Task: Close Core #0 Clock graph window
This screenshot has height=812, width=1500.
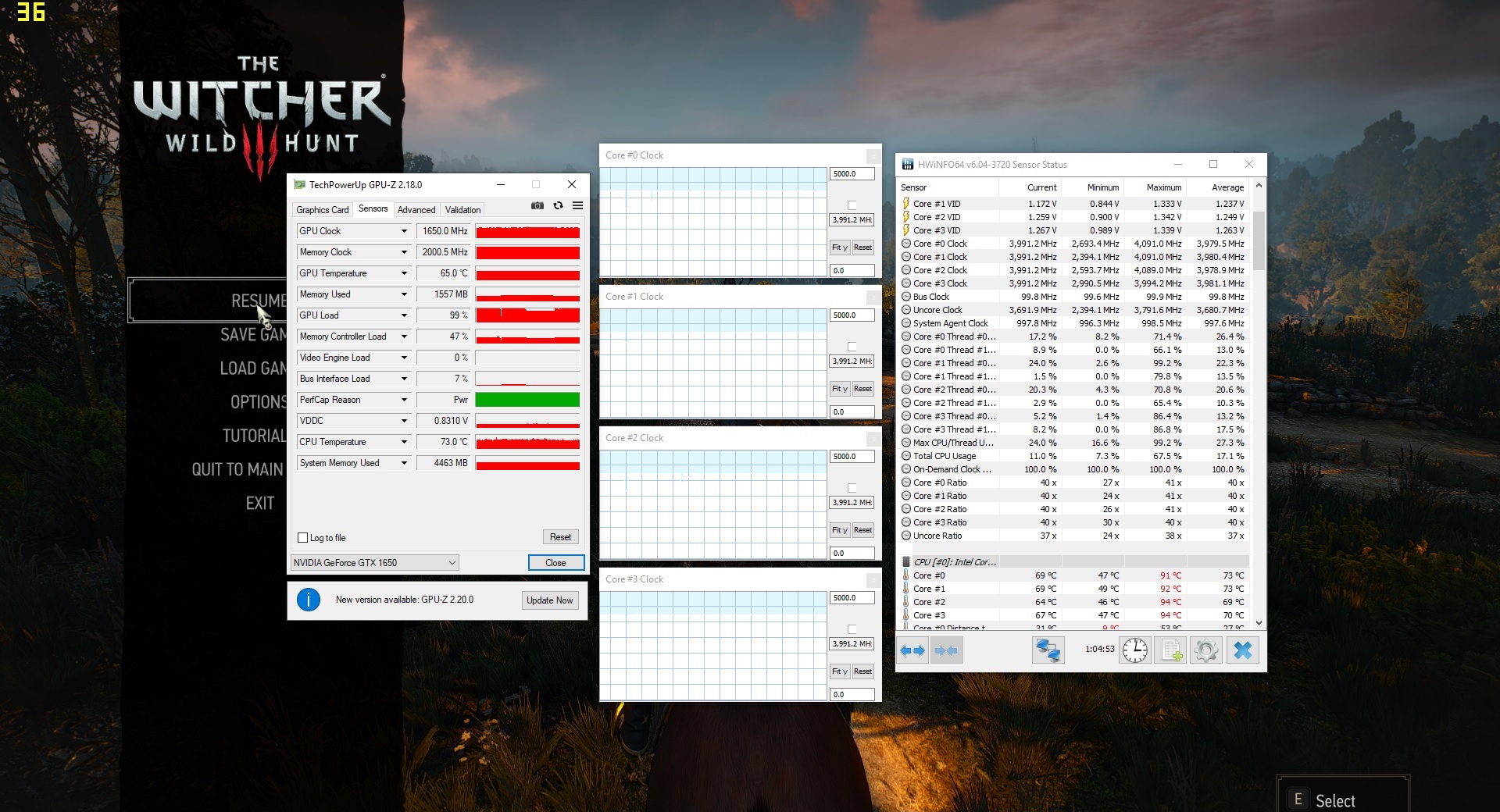Action: click(873, 155)
